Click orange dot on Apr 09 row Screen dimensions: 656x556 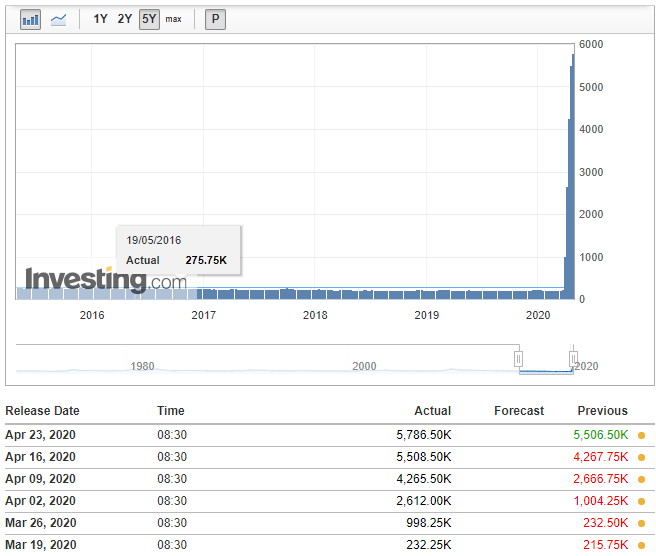coord(641,479)
